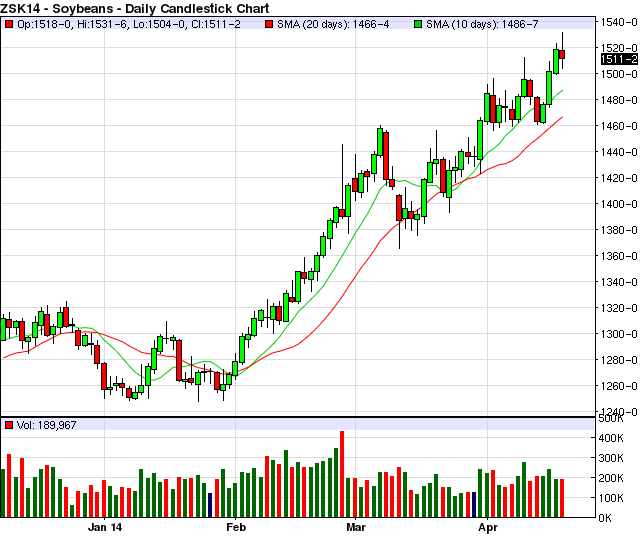The height and width of the screenshot is (536, 640).
Task: Click the 0K volume axis label
Action: [605, 518]
